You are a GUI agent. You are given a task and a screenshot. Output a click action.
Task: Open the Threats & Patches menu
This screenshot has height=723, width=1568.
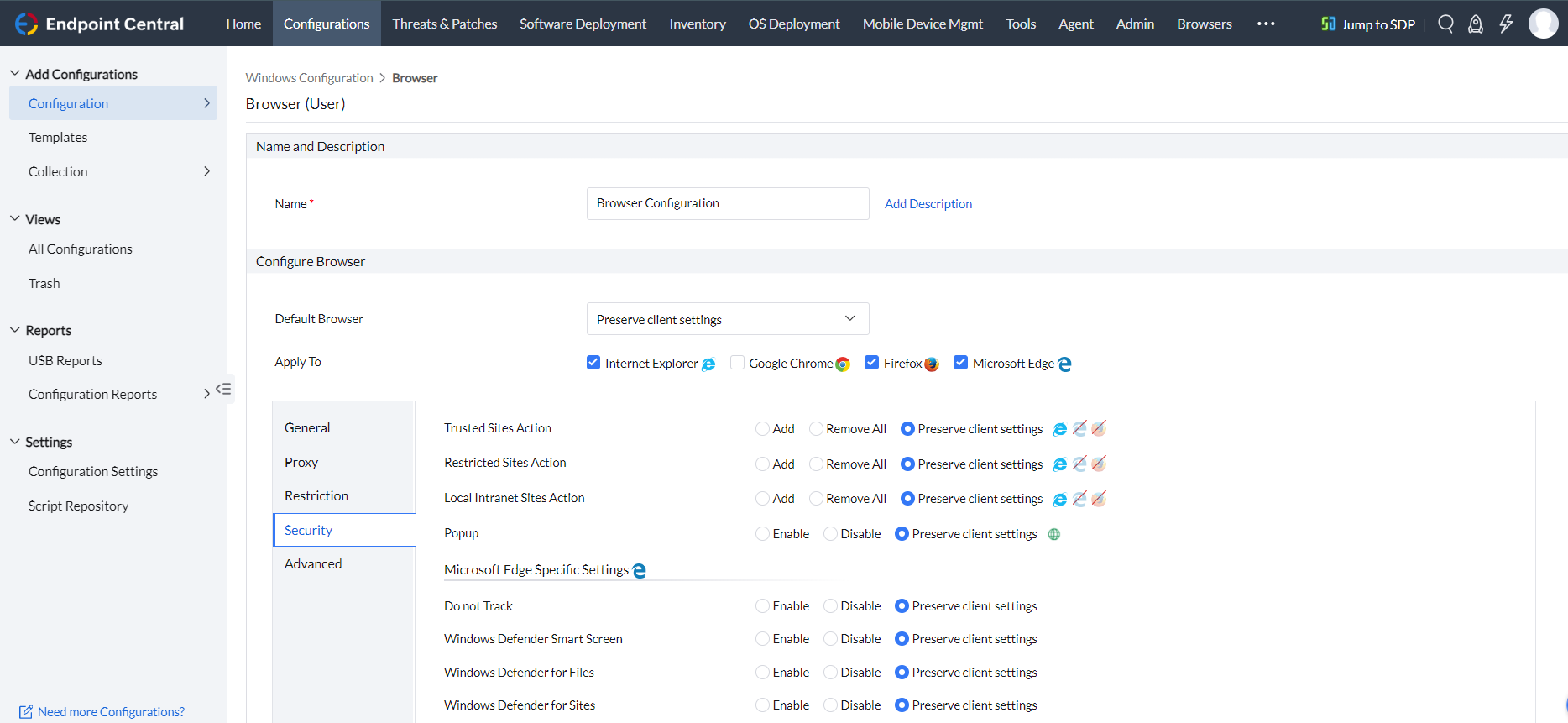444,24
